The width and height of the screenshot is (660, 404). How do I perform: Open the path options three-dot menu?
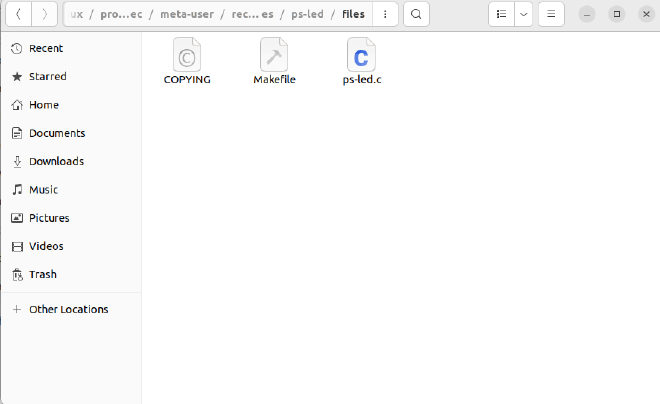[385, 14]
